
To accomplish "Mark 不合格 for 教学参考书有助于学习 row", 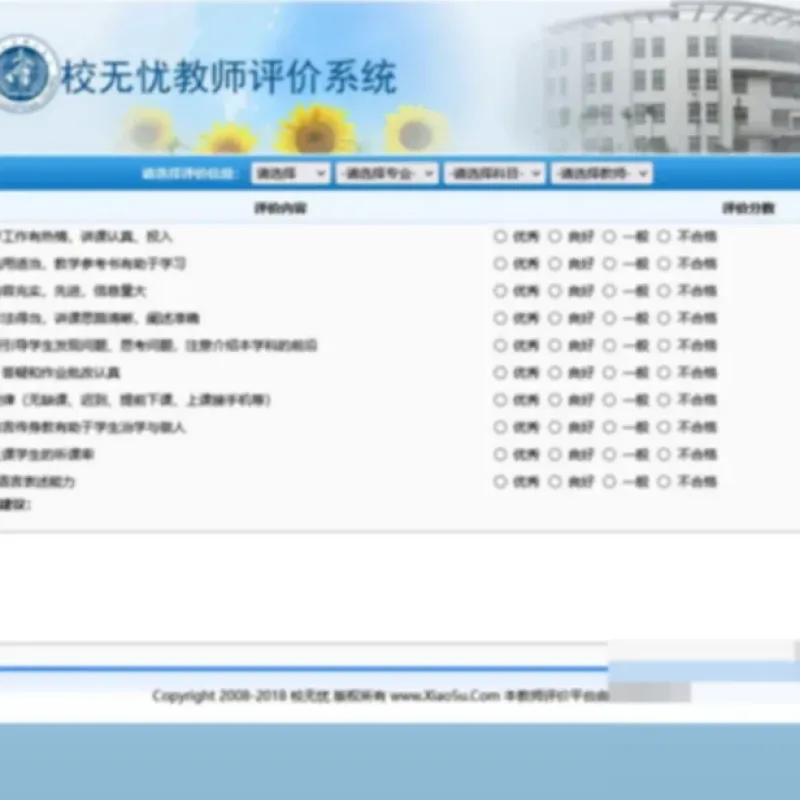I will tap(663, 263).
